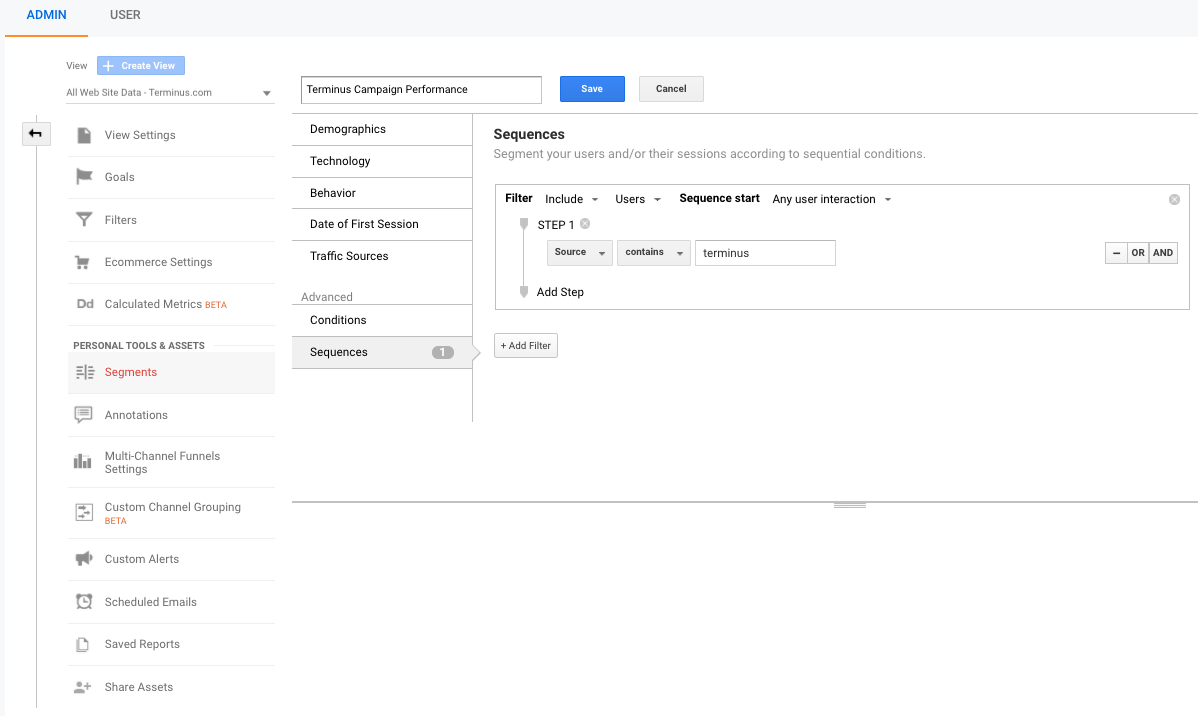1198x716 pixels.
Task: Open the Scheduled Emails link
Action: [x=151, y=601]
